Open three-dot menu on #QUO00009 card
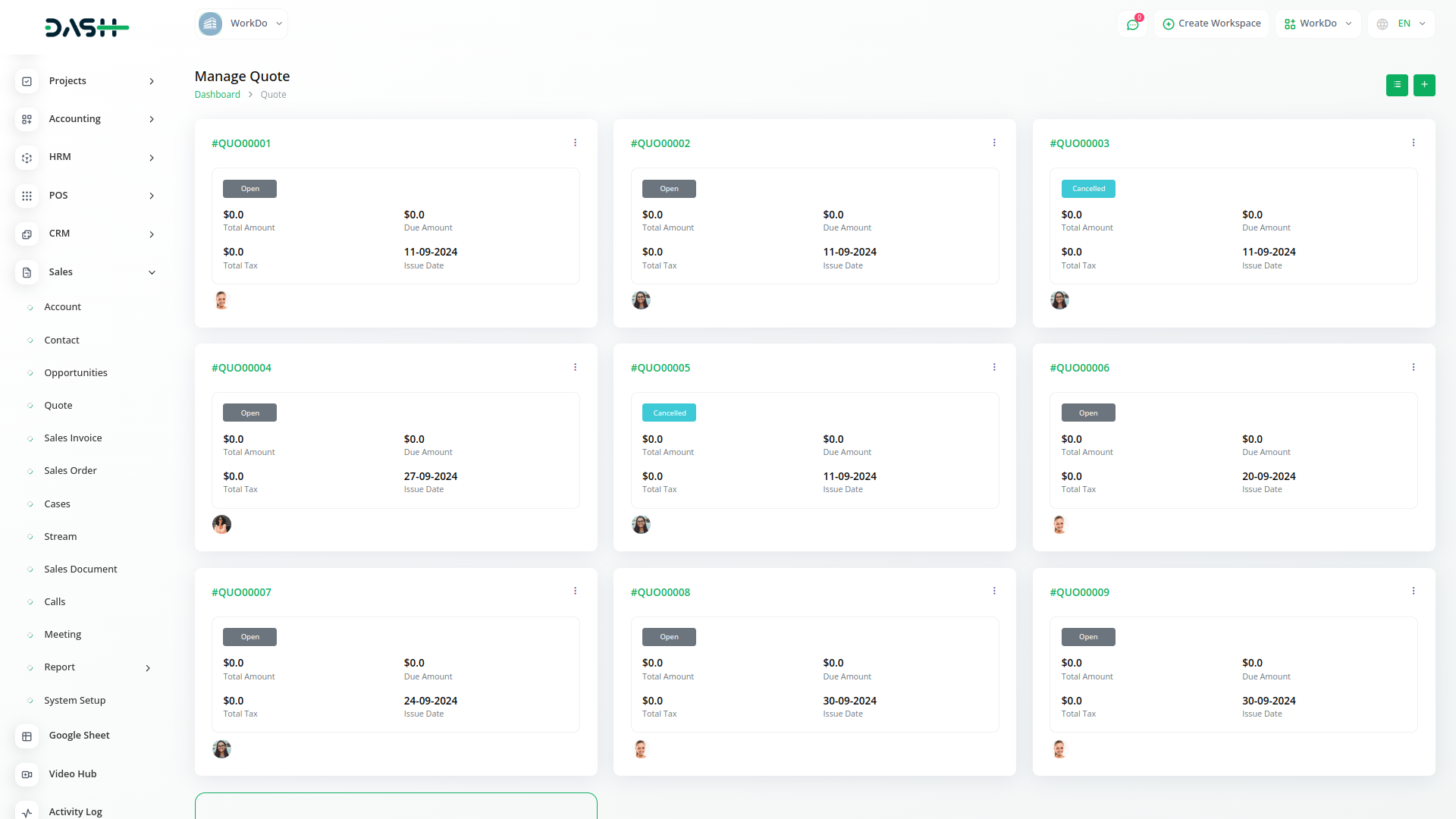The width and height of the screenshot is (1456, 819). coord(1414,591)
